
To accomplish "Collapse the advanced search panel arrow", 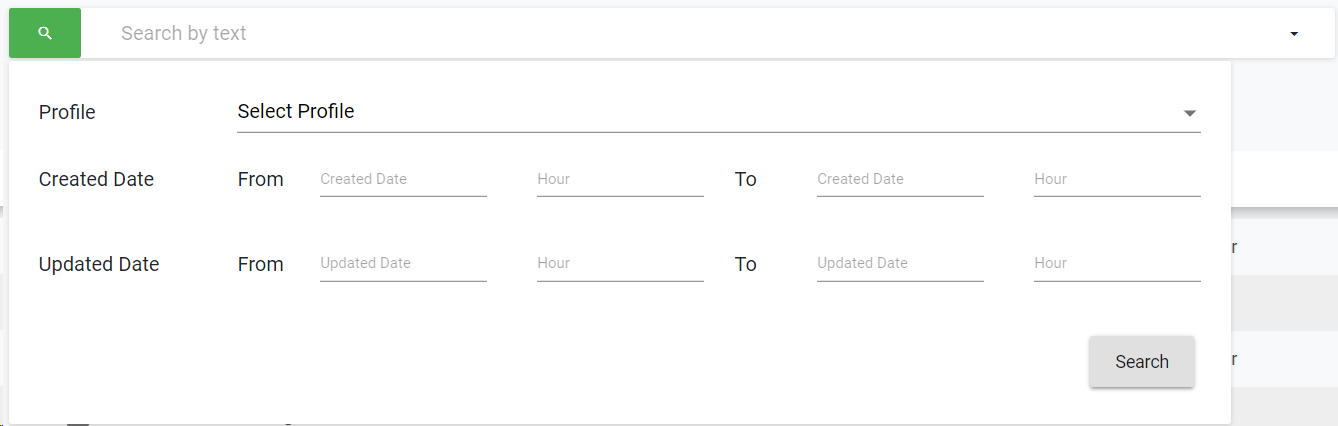I will (x=1294, y=34).
